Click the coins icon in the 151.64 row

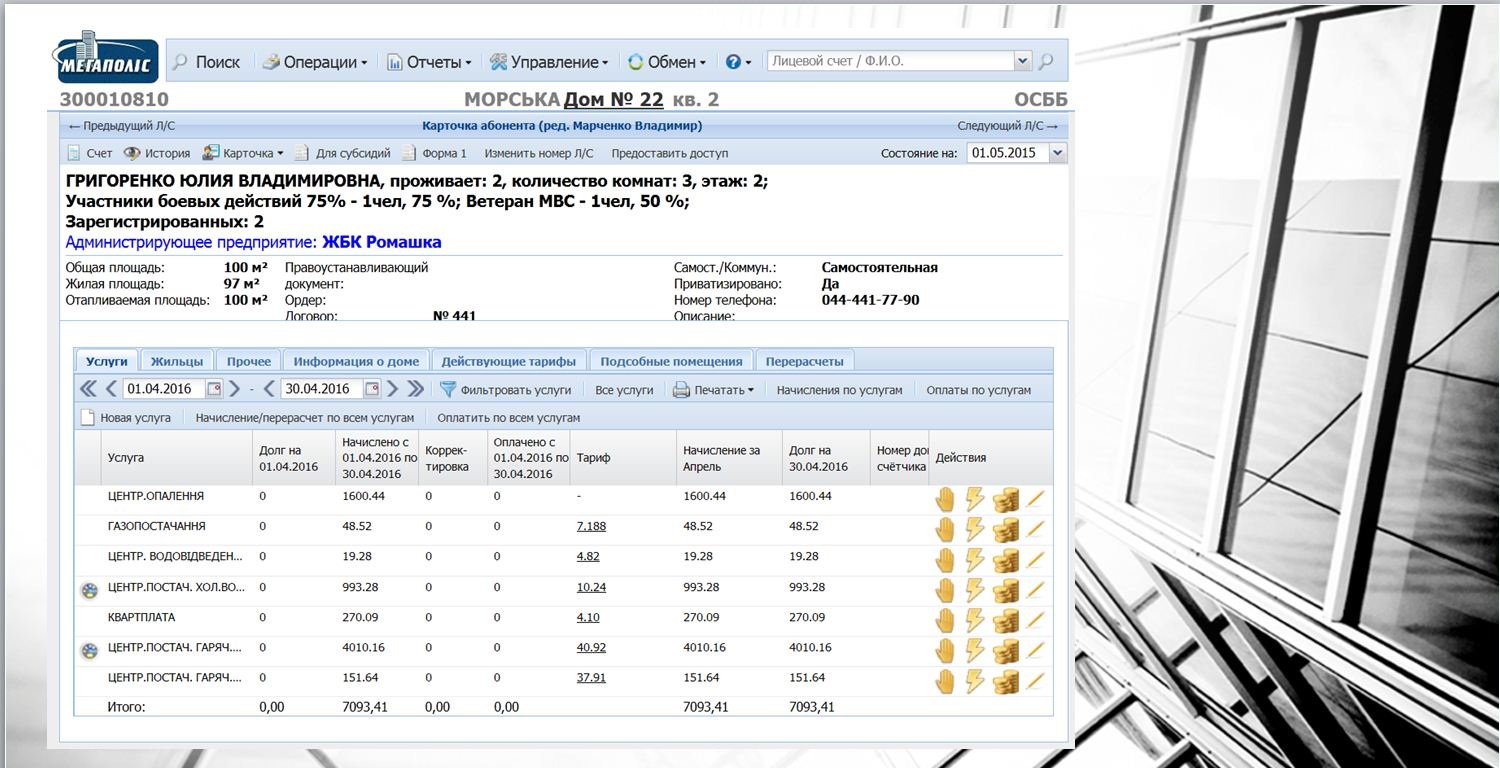1006,682
